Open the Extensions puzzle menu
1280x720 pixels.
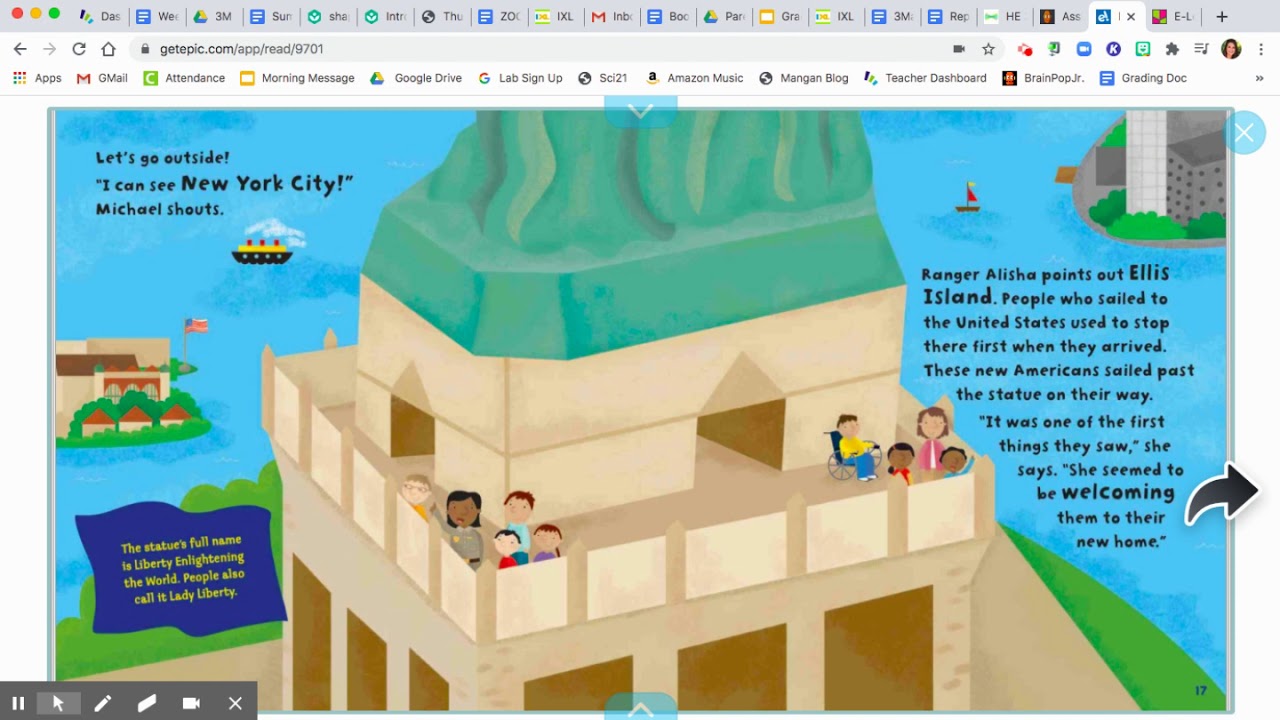tap(1172, 48)
